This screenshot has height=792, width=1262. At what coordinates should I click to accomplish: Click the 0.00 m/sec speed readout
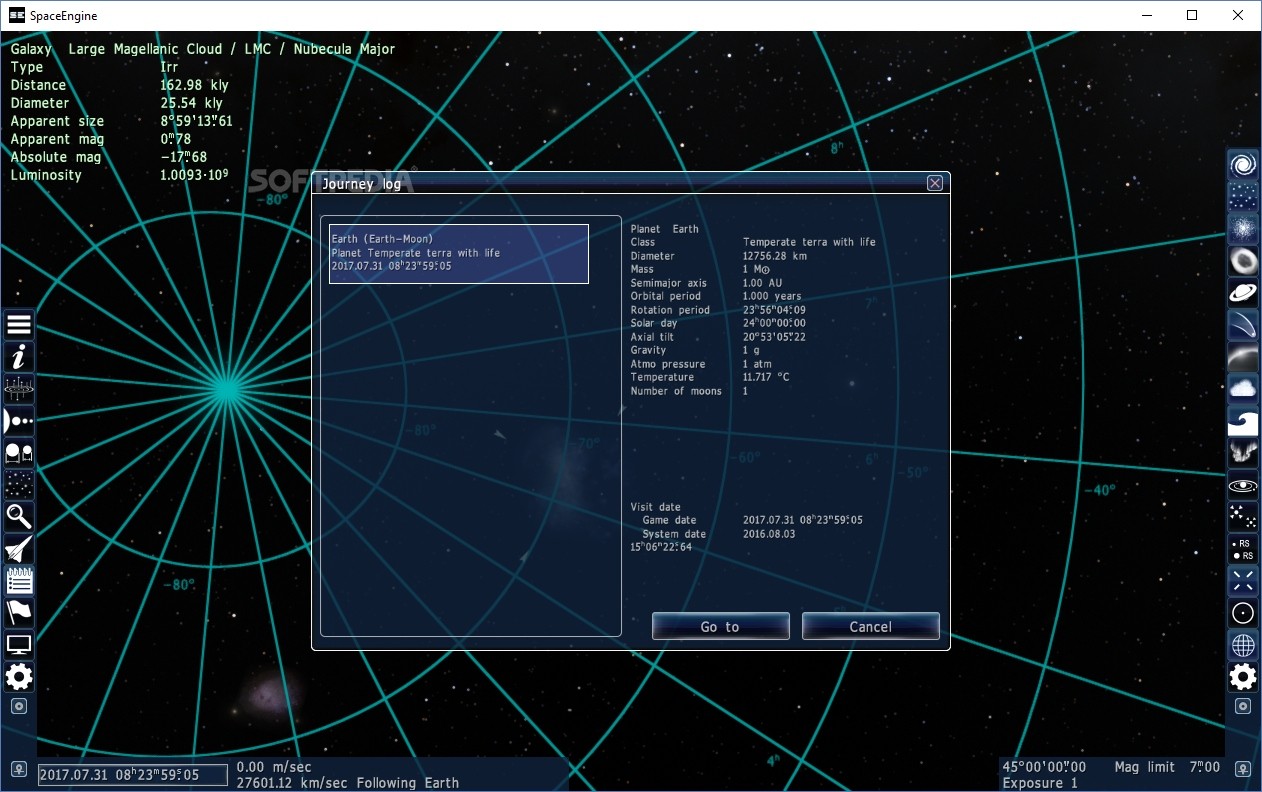pyautogui.click(x=275, y=767)
